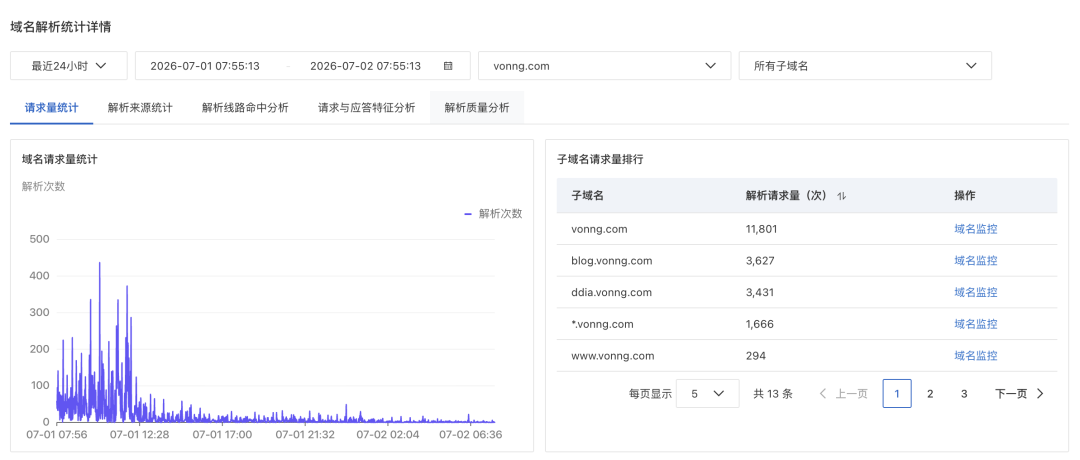Click the 子域名 column header
Screen dimensions: 1080x460
(x=588, y=196)
